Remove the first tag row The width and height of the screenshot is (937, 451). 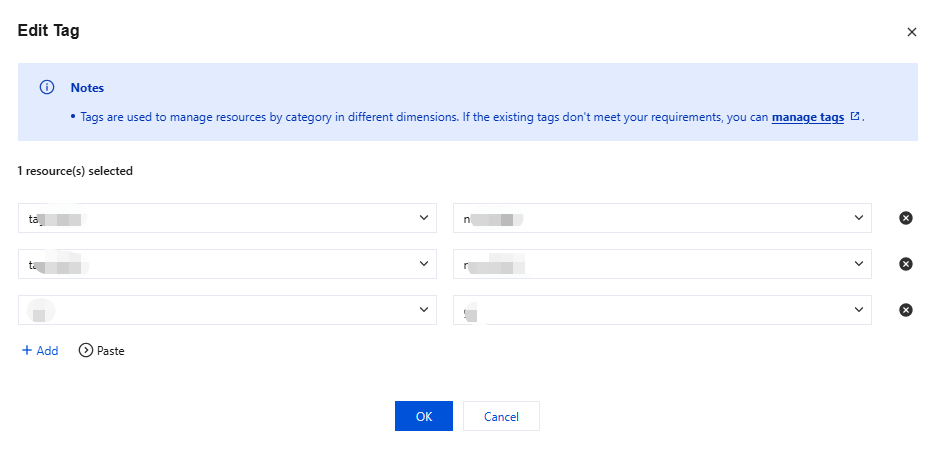tap(906, 218)
